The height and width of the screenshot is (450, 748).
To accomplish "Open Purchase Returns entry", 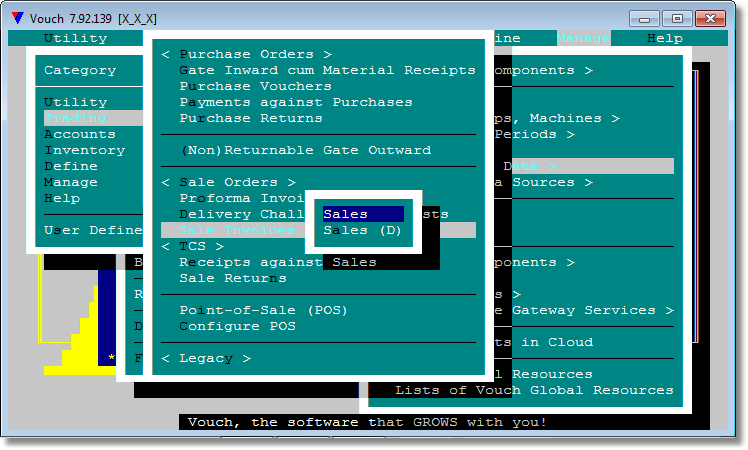I will point(251,118).
